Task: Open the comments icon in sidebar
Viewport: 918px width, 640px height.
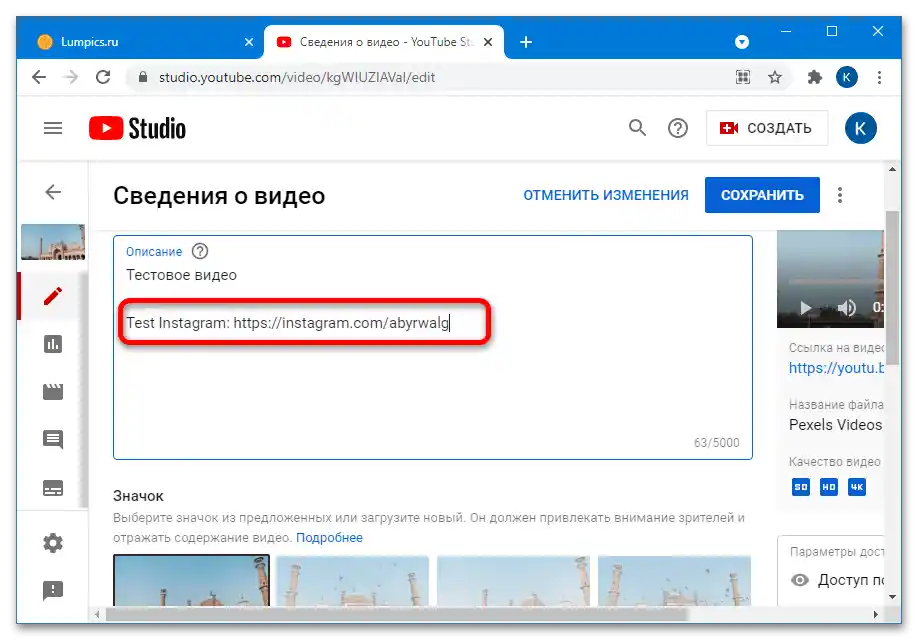Action: tap(53, 440)
